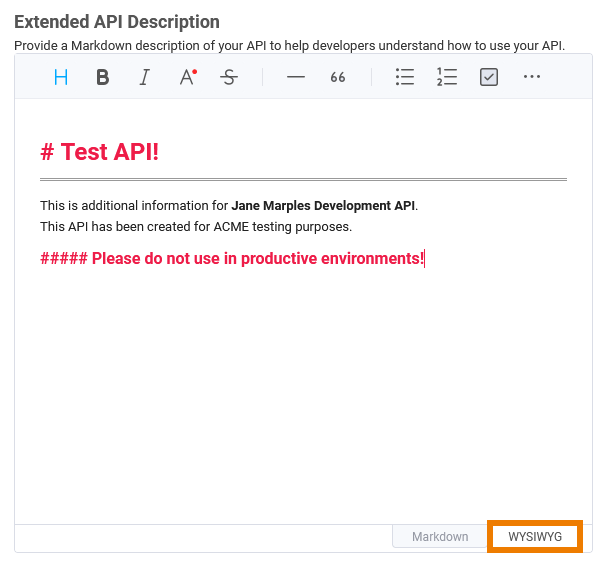The height and width of the screenshot is (568, 608).
Task: Create a bulleted list
Action: 404,77
